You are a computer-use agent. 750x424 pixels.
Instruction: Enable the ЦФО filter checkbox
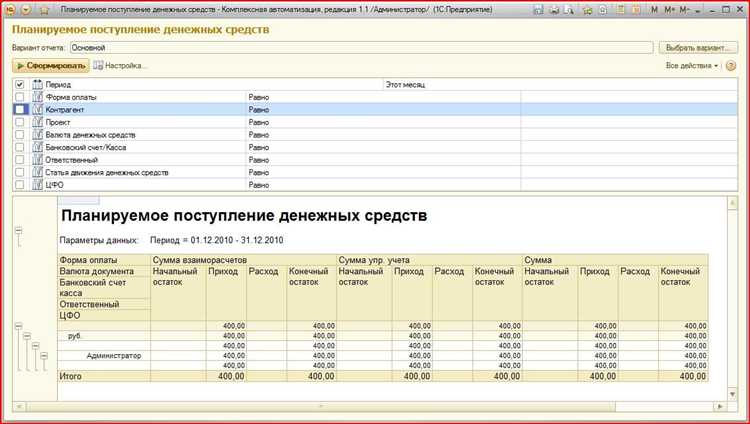(20, 184)
